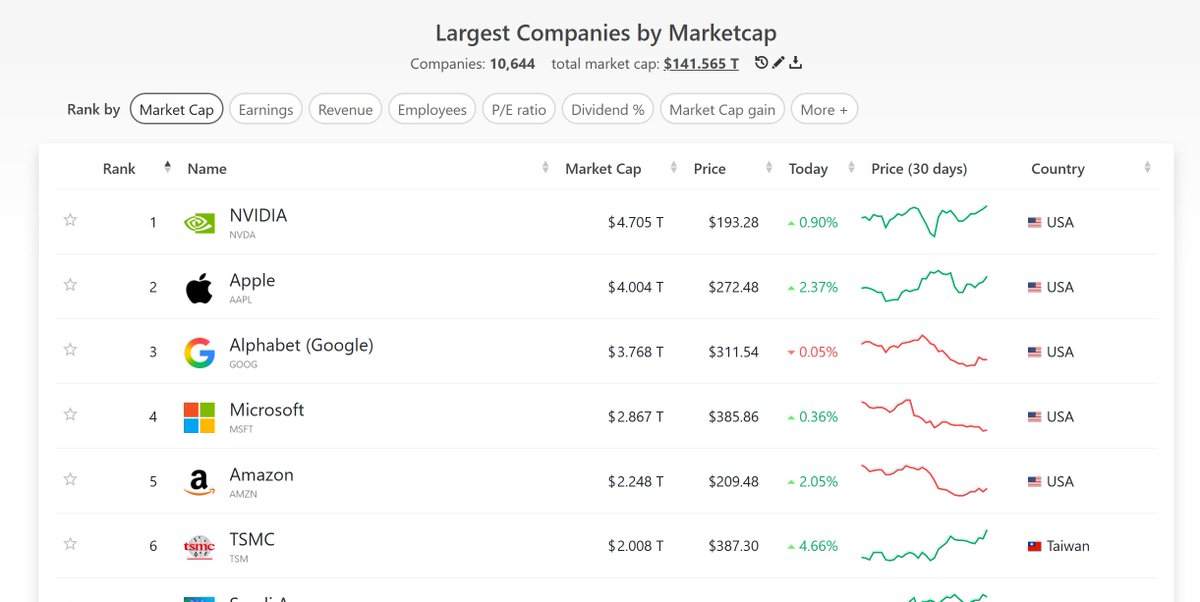Click the GOOG ticker text
The height and width of the screenshot is (602, 1200).
243,365
